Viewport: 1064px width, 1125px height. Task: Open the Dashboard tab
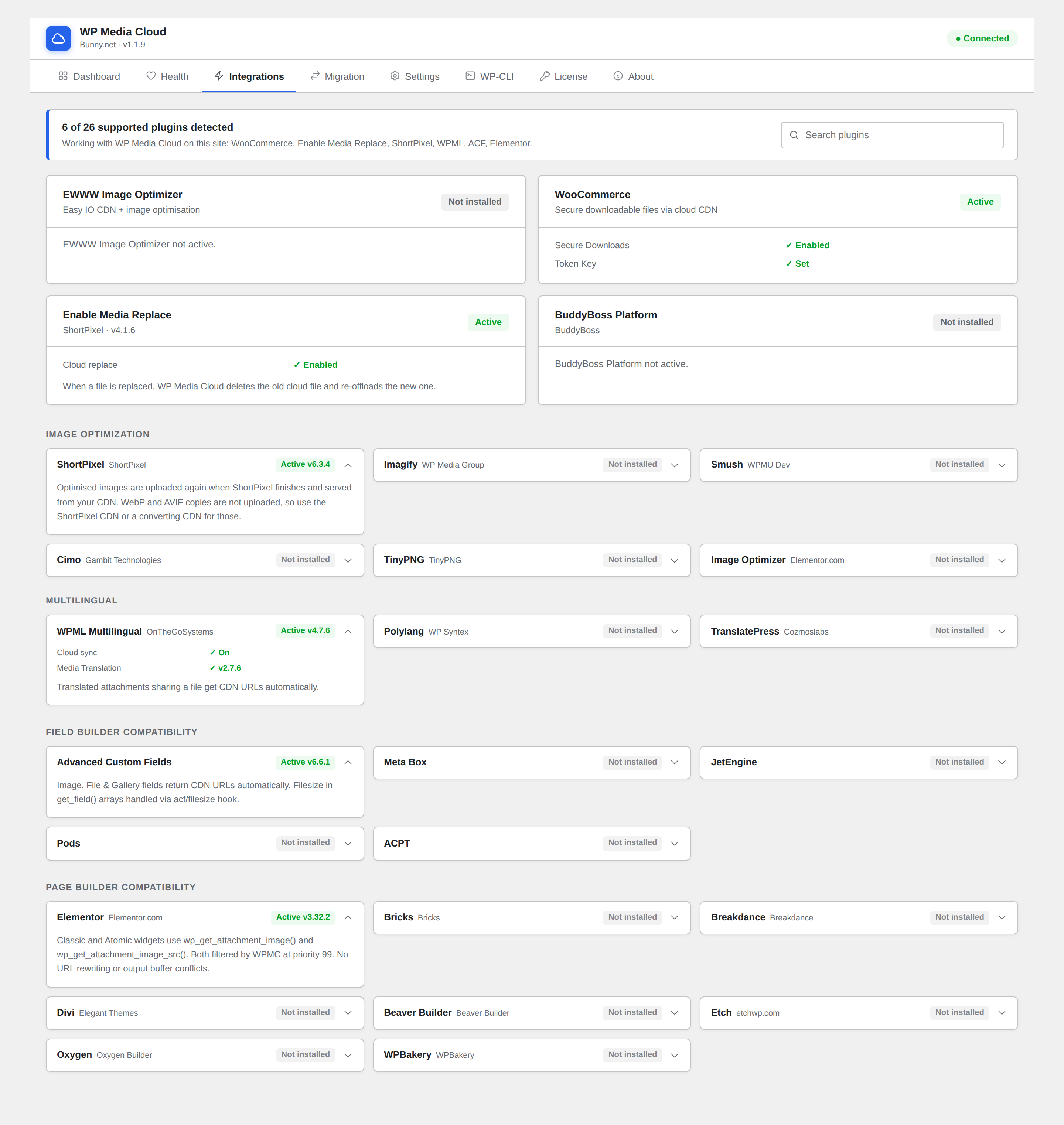89,76
